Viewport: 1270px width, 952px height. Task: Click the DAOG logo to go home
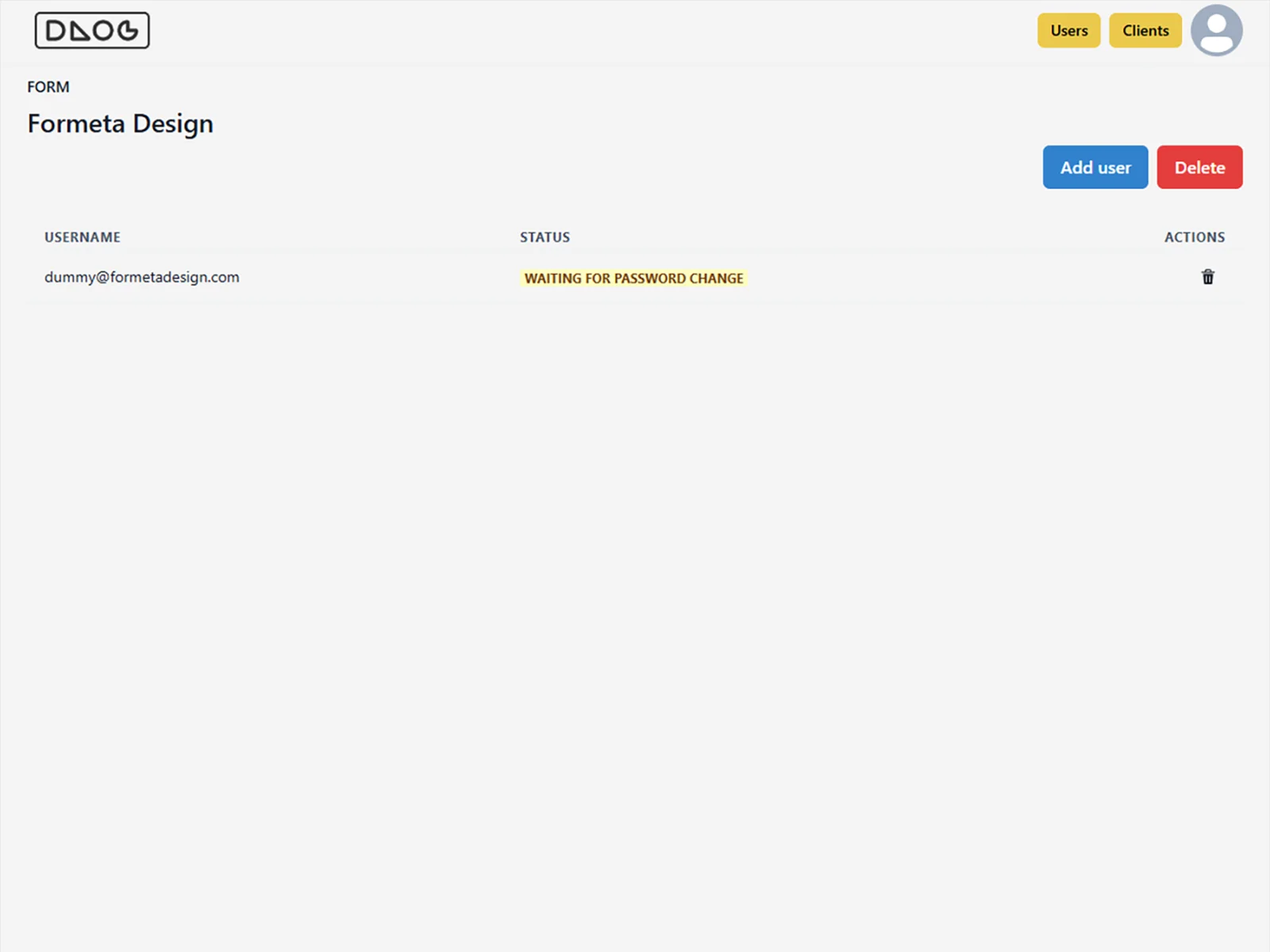click(x=92, y=31)
